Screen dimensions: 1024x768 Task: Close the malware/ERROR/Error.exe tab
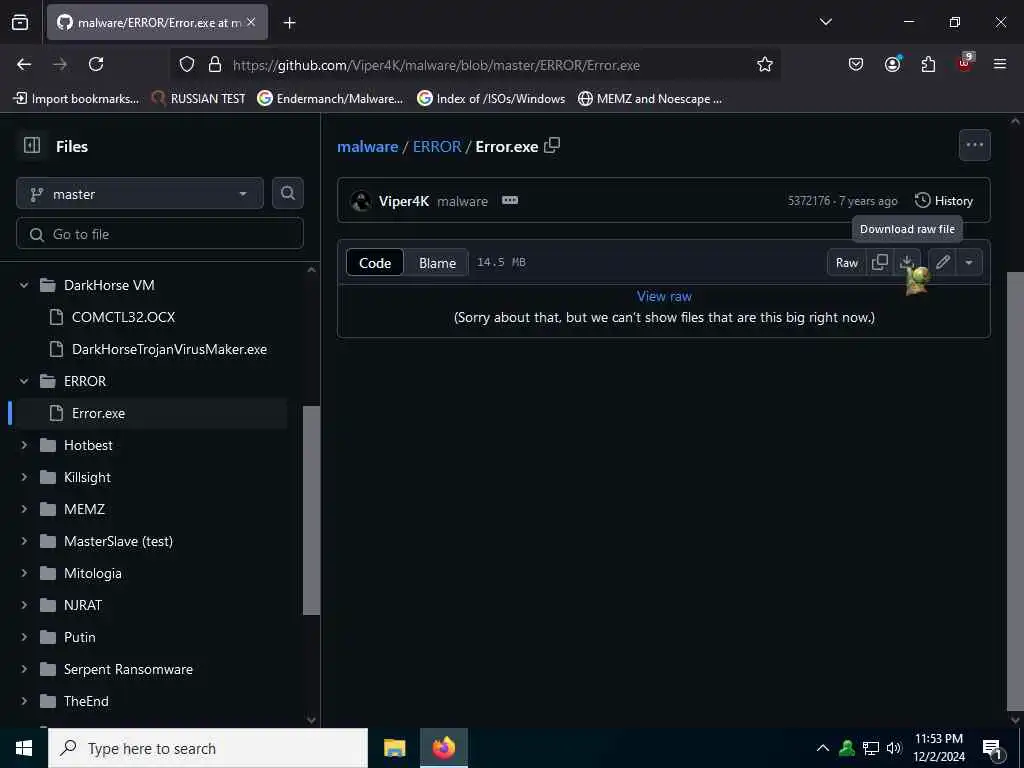(251, 22)
